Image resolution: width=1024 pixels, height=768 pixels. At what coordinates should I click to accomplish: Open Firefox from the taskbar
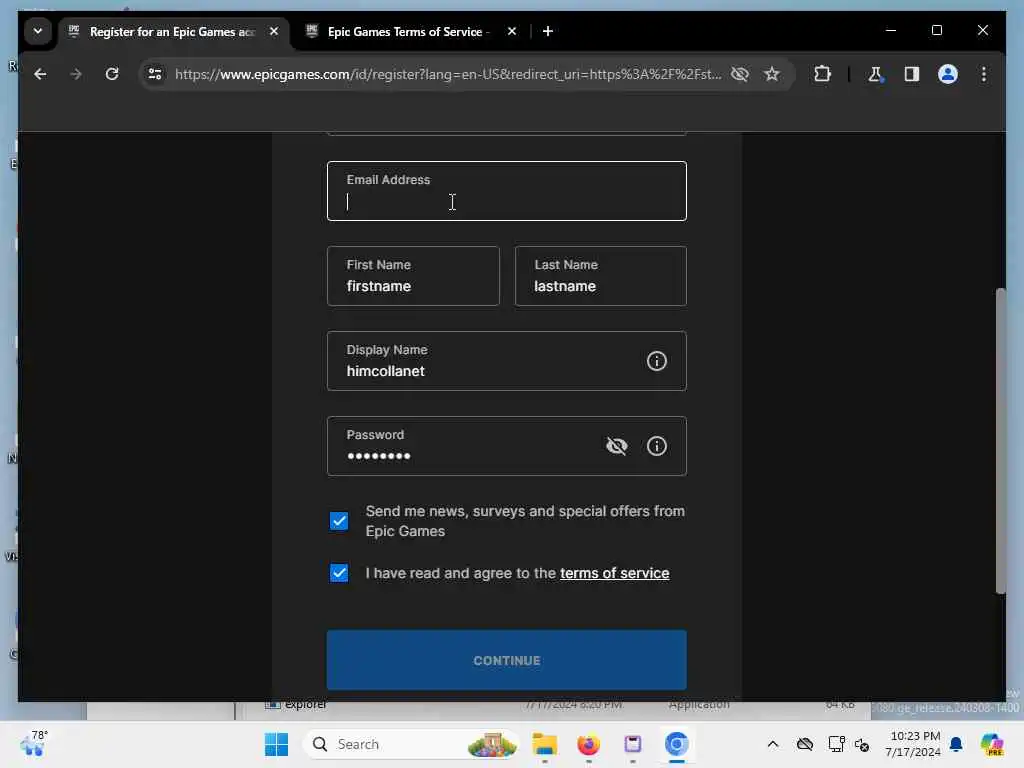coord(588,744)
